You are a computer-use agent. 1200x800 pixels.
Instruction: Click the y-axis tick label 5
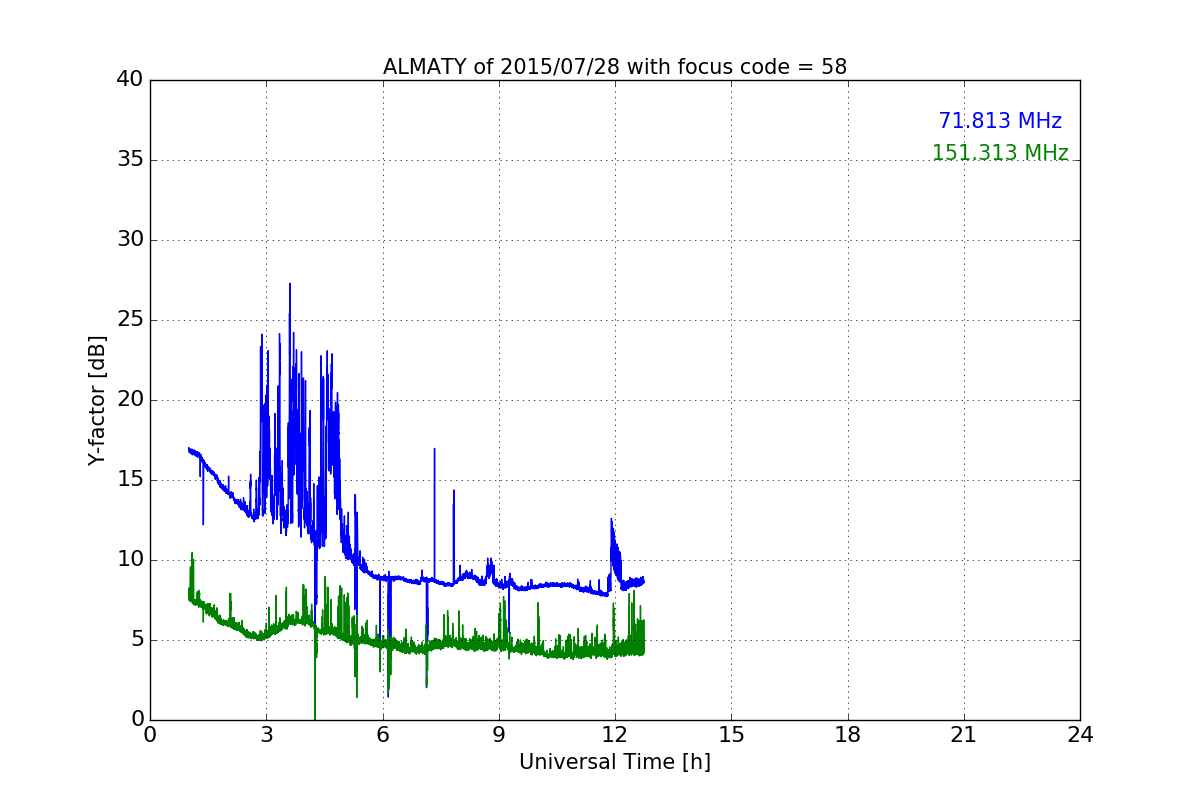tap(136, 640)
